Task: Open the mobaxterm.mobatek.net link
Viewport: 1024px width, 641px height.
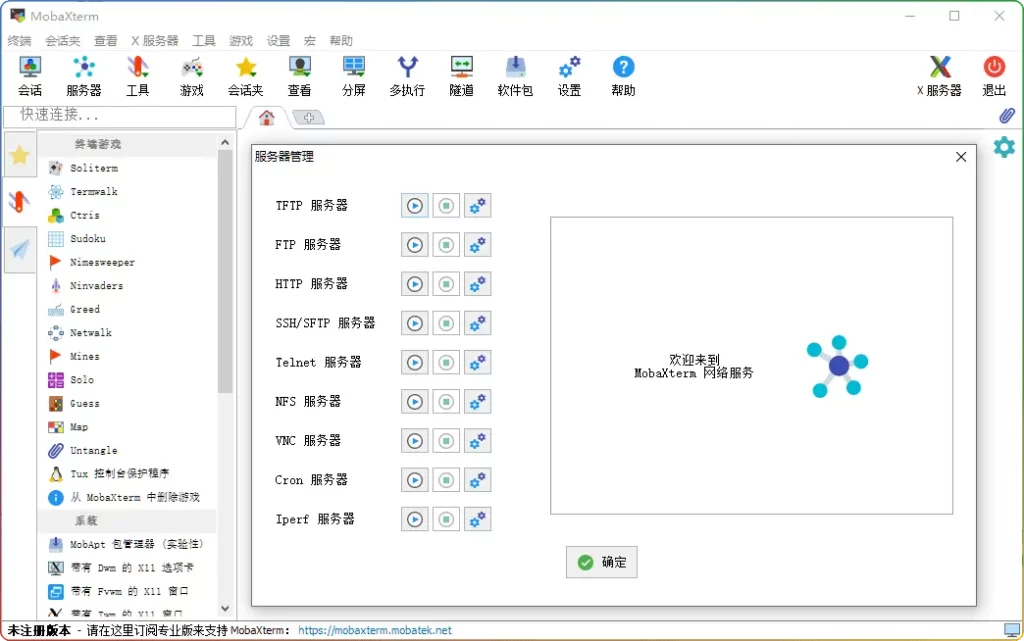Action: (375, 631)
